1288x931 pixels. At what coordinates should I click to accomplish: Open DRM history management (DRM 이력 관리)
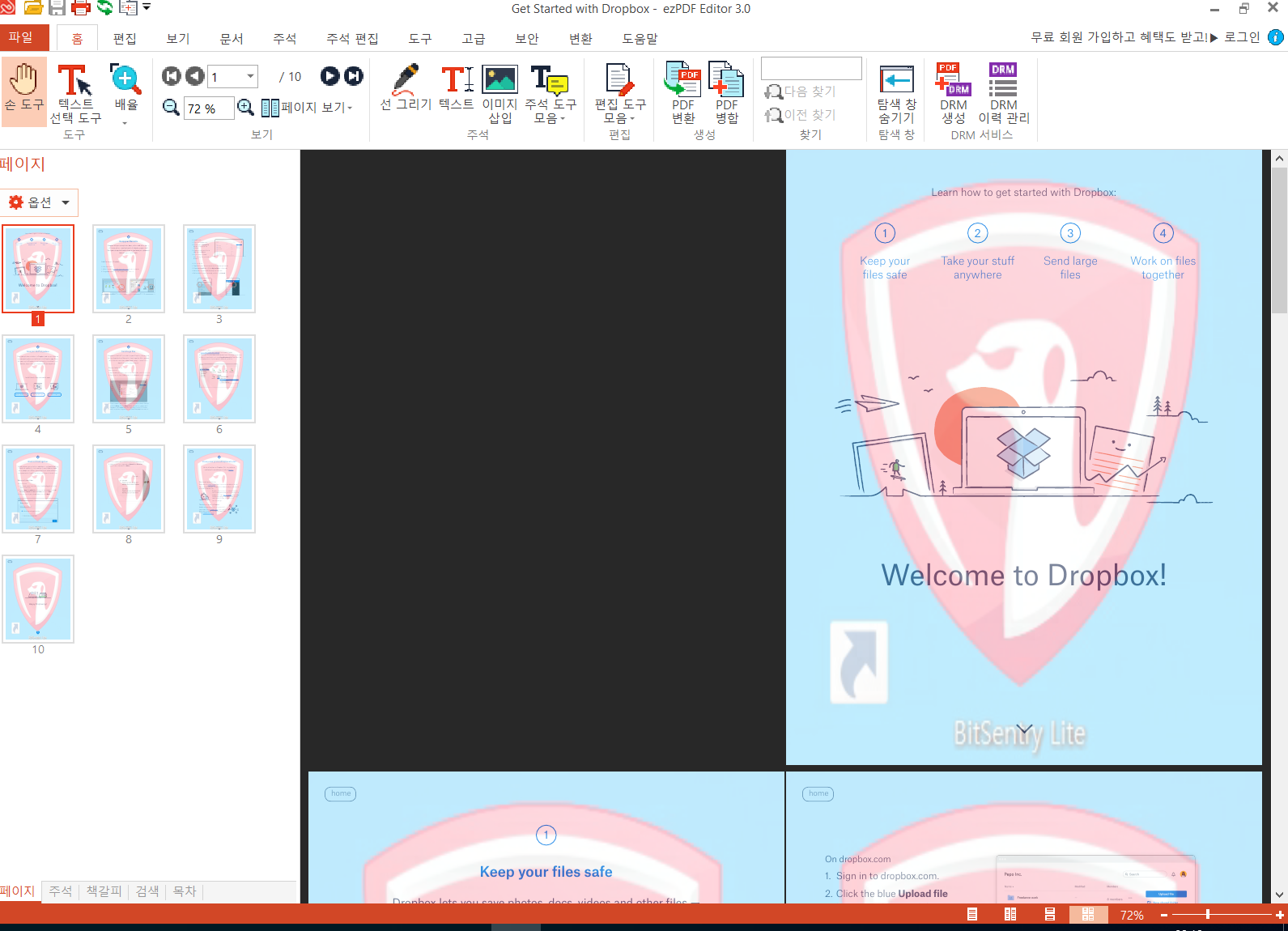[x=1004, y=92]
